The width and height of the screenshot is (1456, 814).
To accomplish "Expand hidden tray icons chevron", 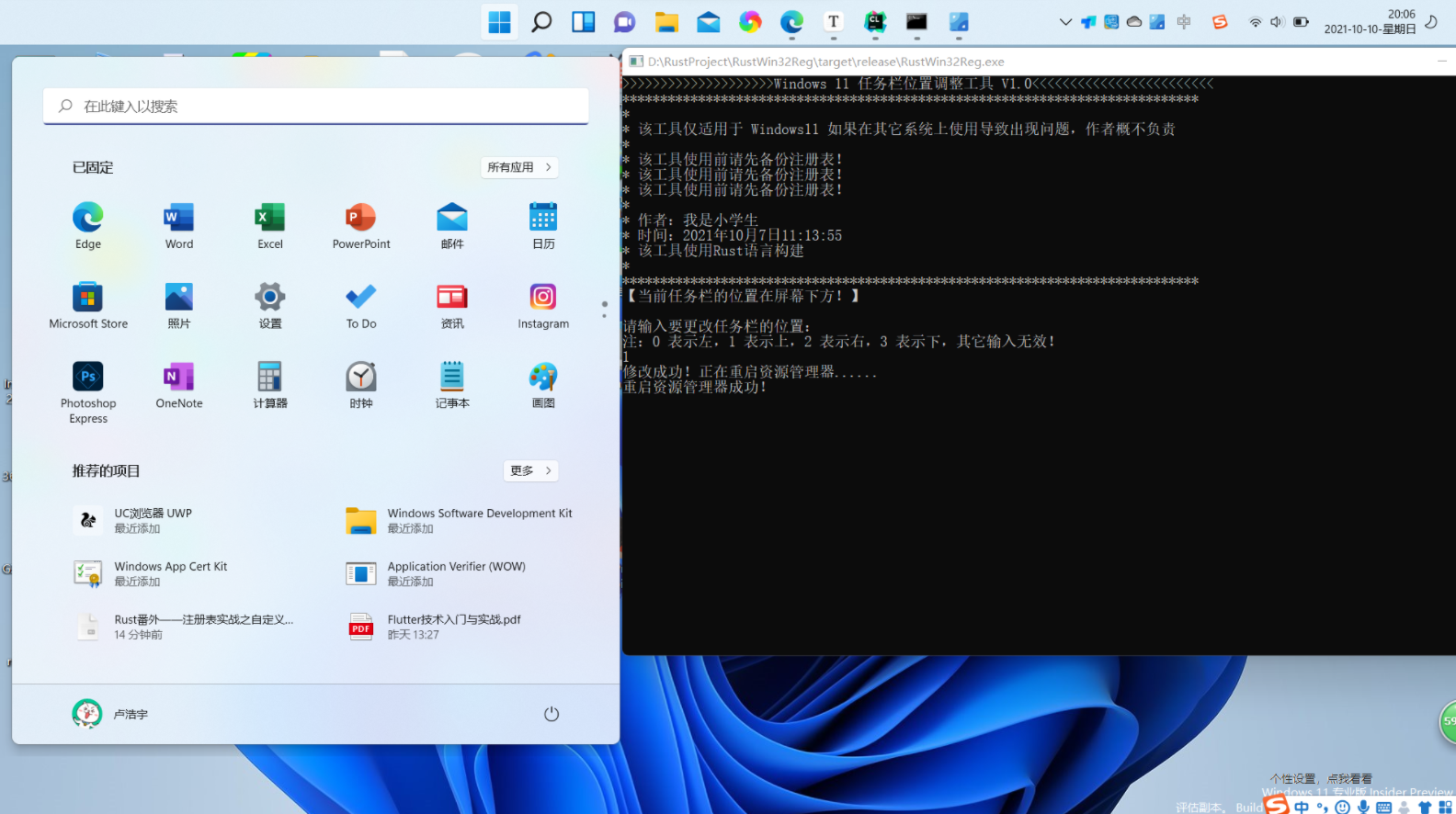I will click(1065, 22).
